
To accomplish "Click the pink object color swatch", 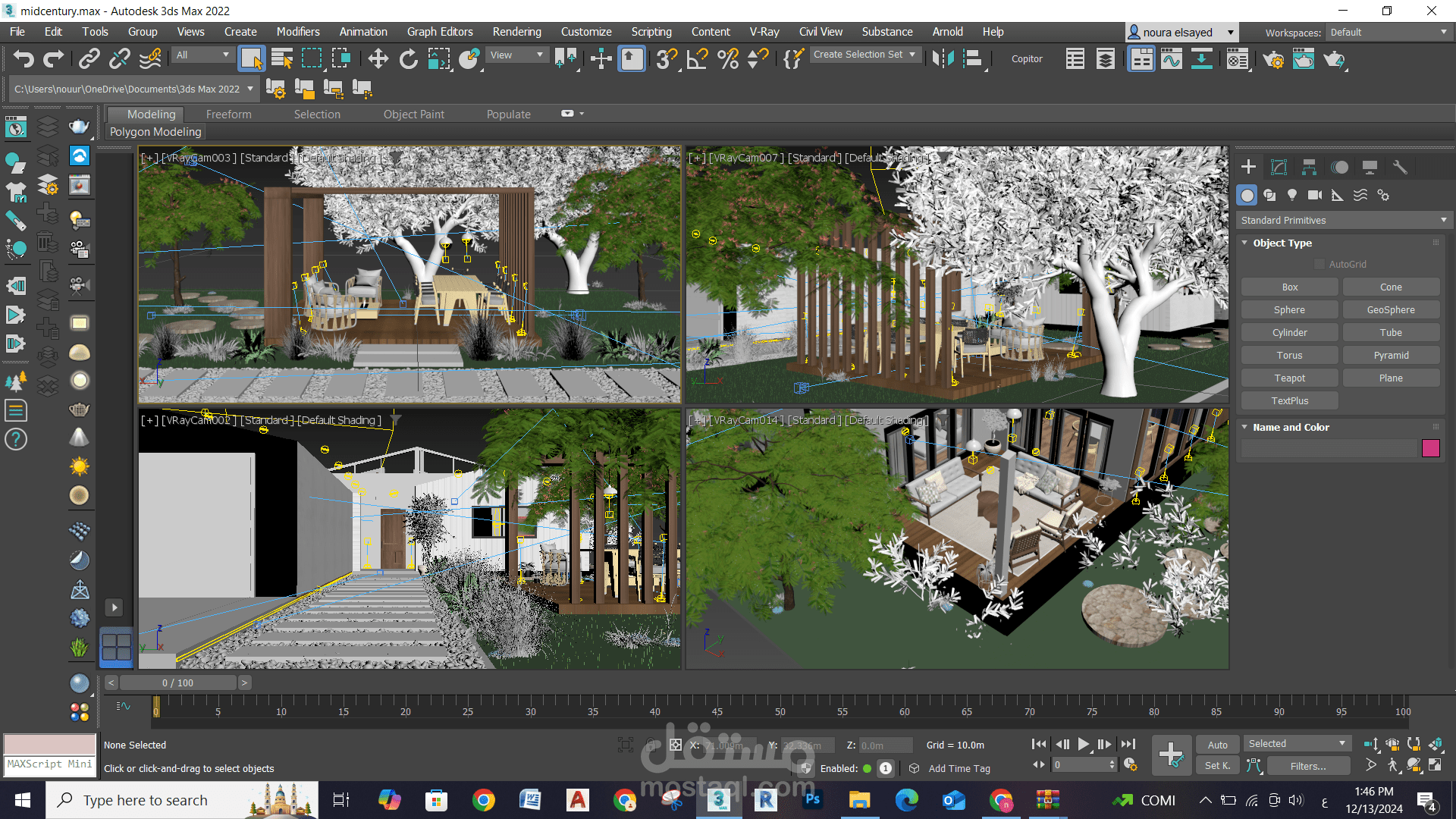I will coord(1430,448).
